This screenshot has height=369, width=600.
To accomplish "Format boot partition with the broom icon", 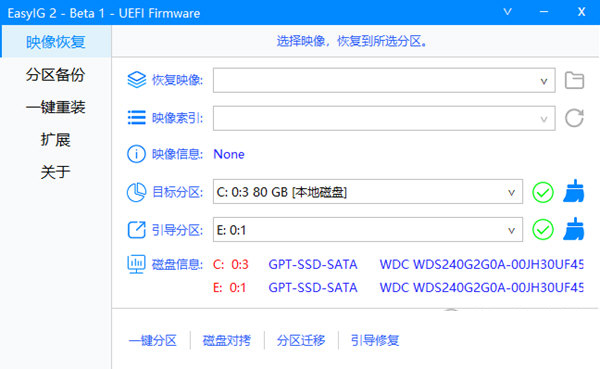I will [574, 229].
